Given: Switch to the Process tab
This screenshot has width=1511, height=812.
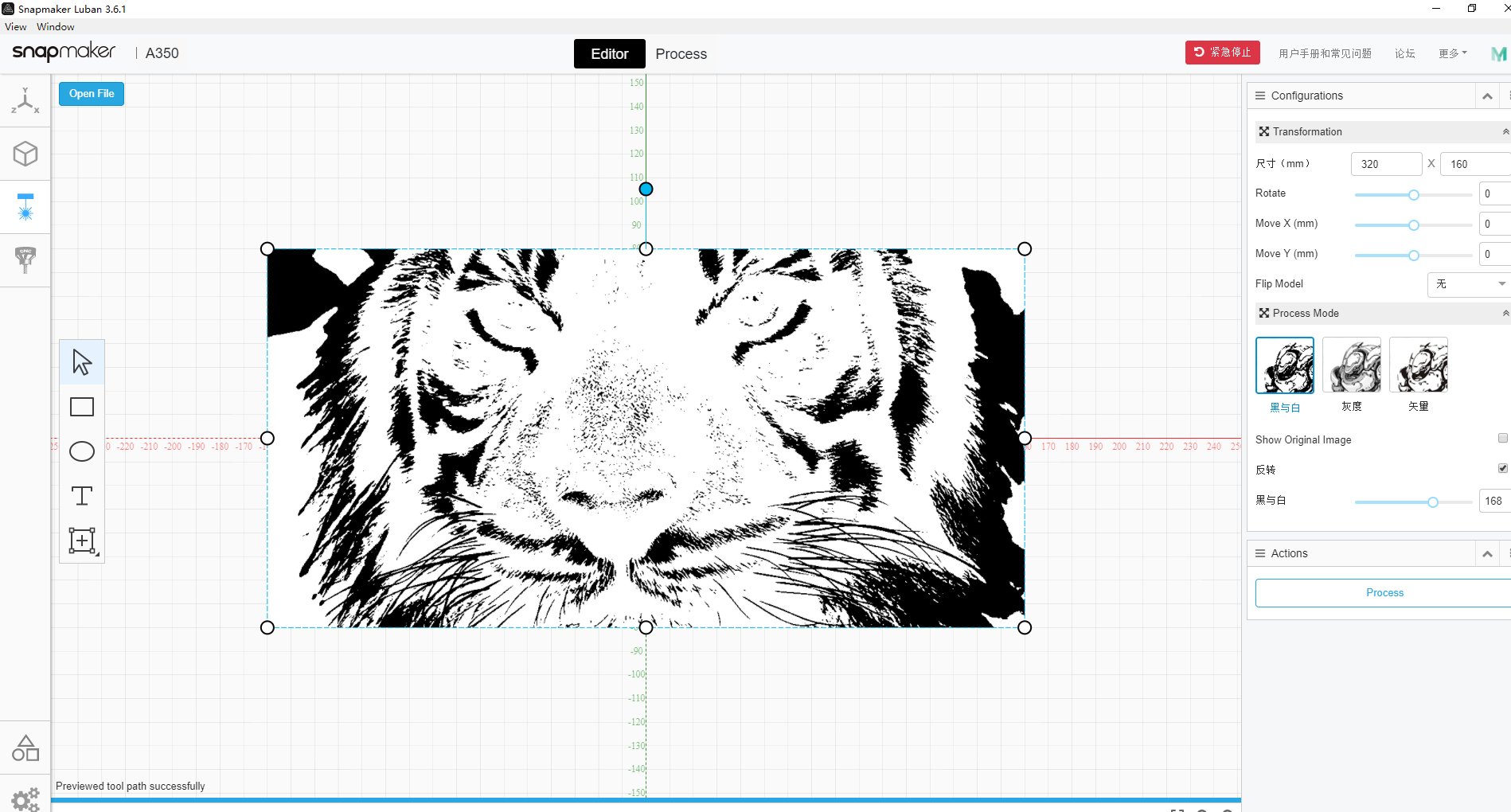Looking at the screenshot, I should pyautogui.click(x=681, y=53).
